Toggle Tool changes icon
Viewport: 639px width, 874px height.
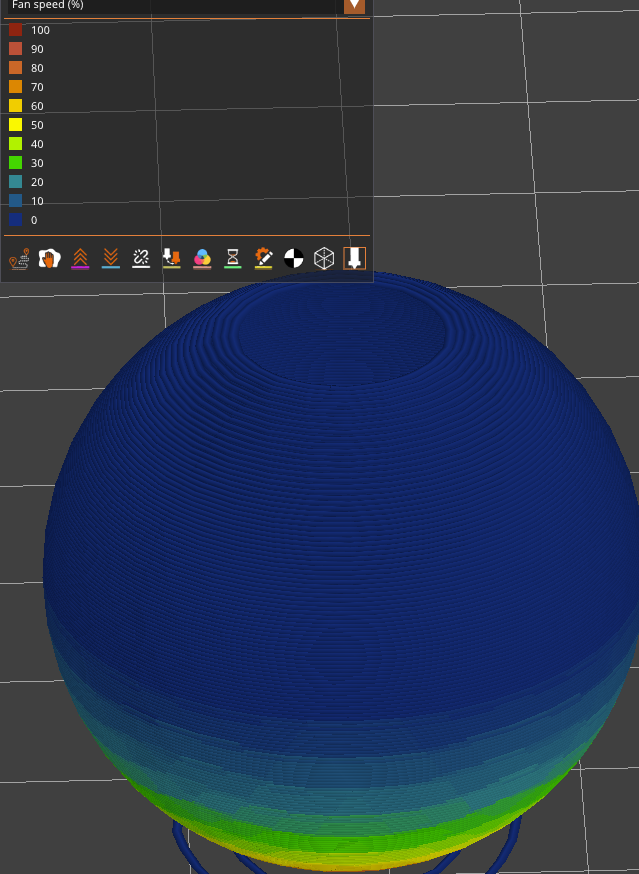tap(172, 259)
